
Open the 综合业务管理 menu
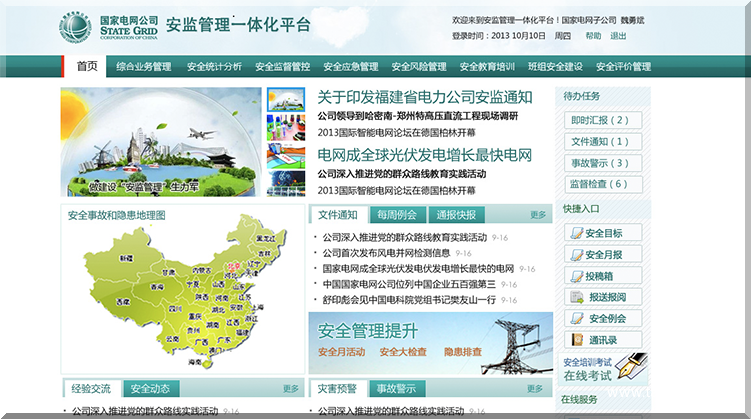[143, 67]
